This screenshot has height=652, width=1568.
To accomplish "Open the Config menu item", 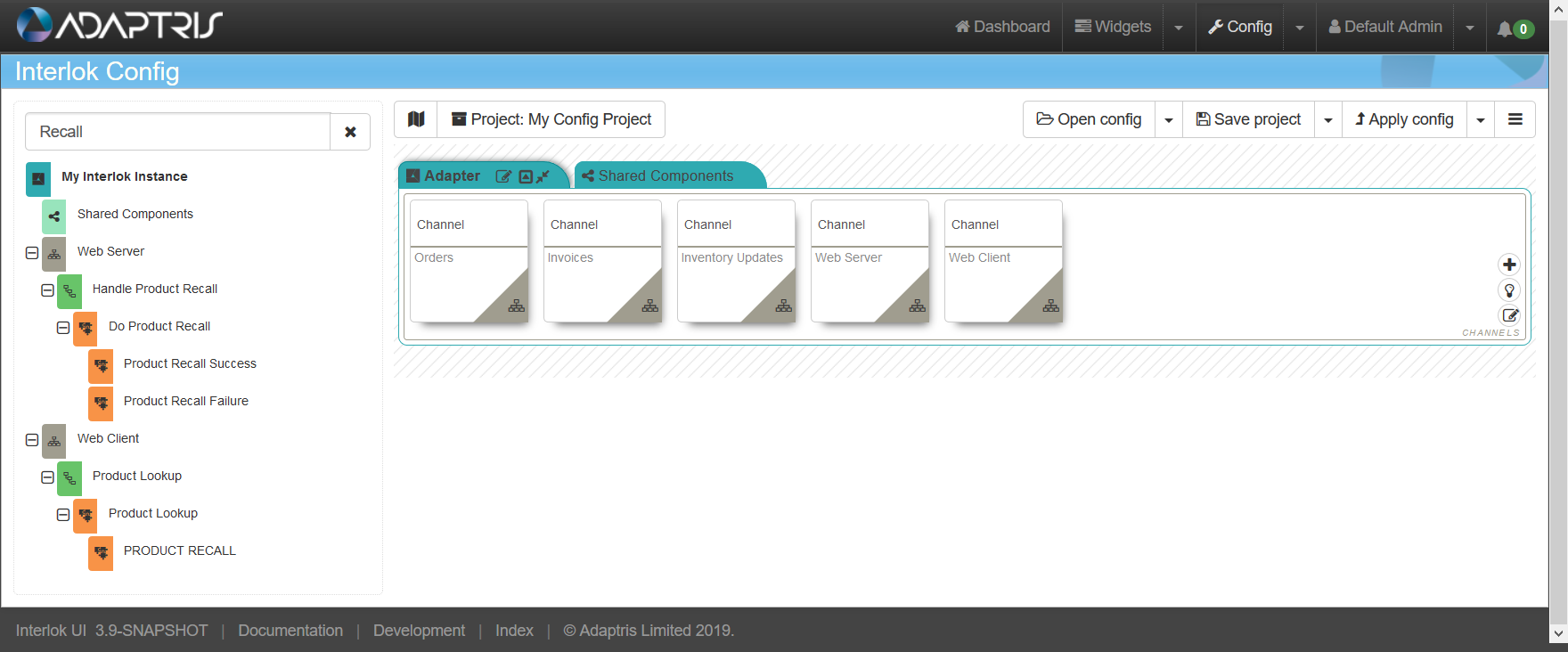I will (1240, 27).
